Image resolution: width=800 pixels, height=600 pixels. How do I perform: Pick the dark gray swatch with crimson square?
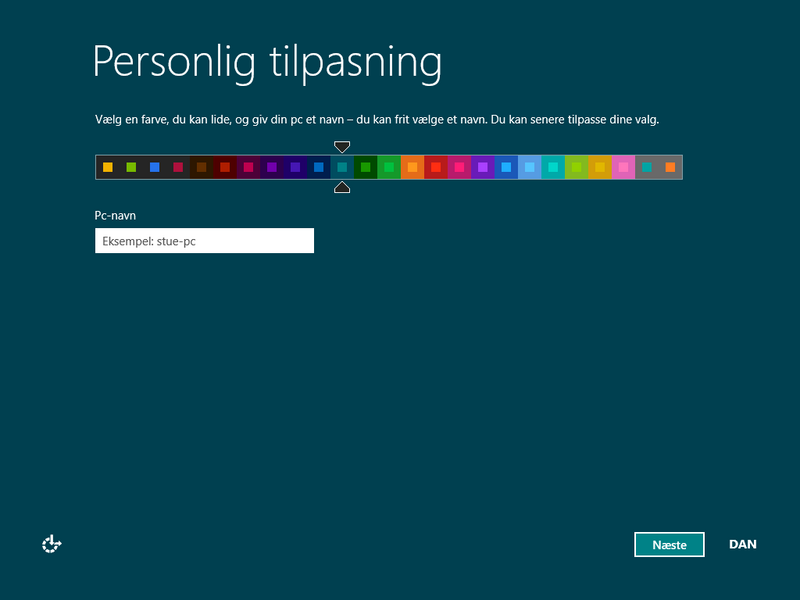pyautogui.click(x=178, y=167)
